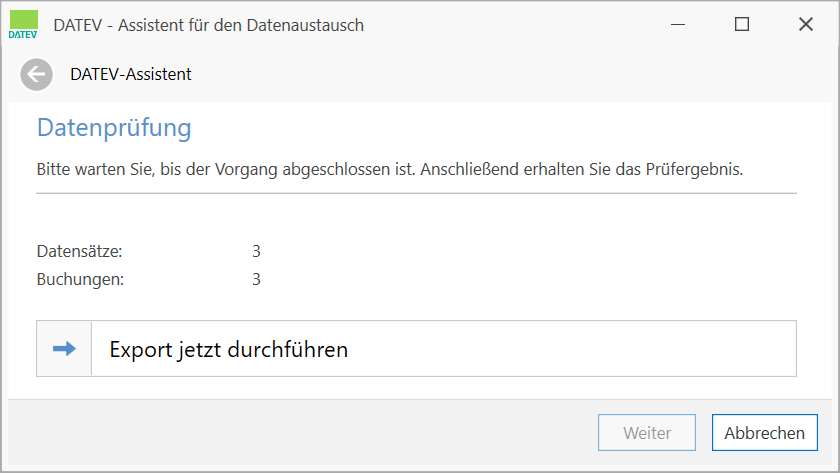The height and width of the screenshot is (473, 840).
Task: Minimize the DATEV assistant window
Action: click(678, 25)
